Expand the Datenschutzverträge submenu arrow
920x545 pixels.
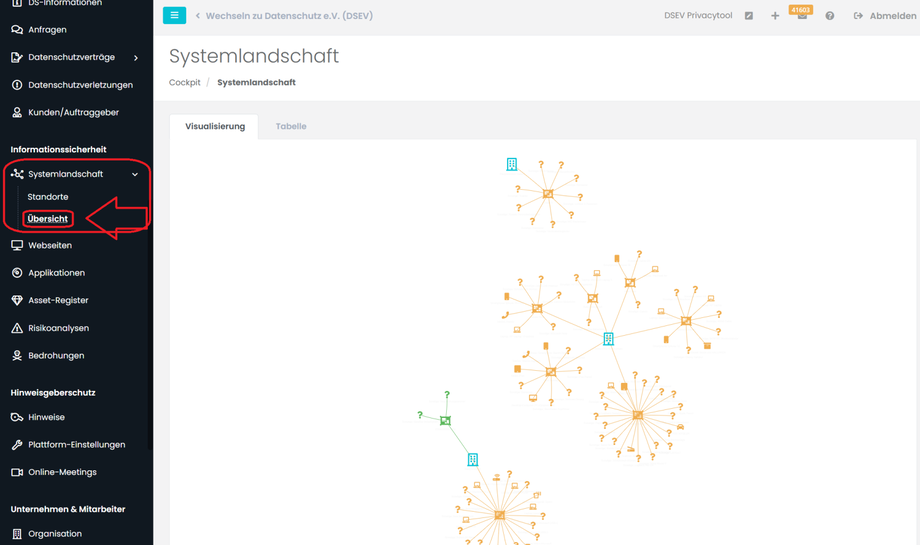pos(136,58)
